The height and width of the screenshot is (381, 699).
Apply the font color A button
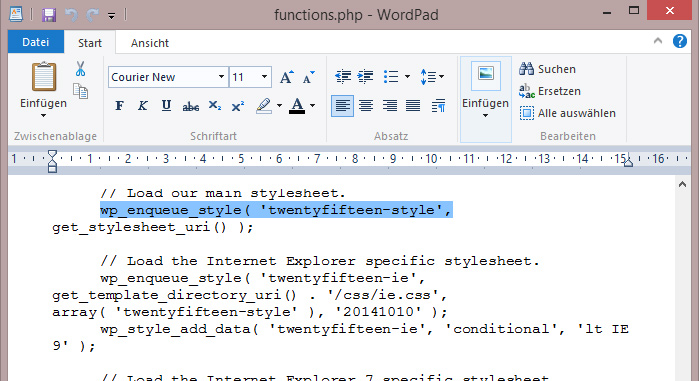[x=297, y=106]
